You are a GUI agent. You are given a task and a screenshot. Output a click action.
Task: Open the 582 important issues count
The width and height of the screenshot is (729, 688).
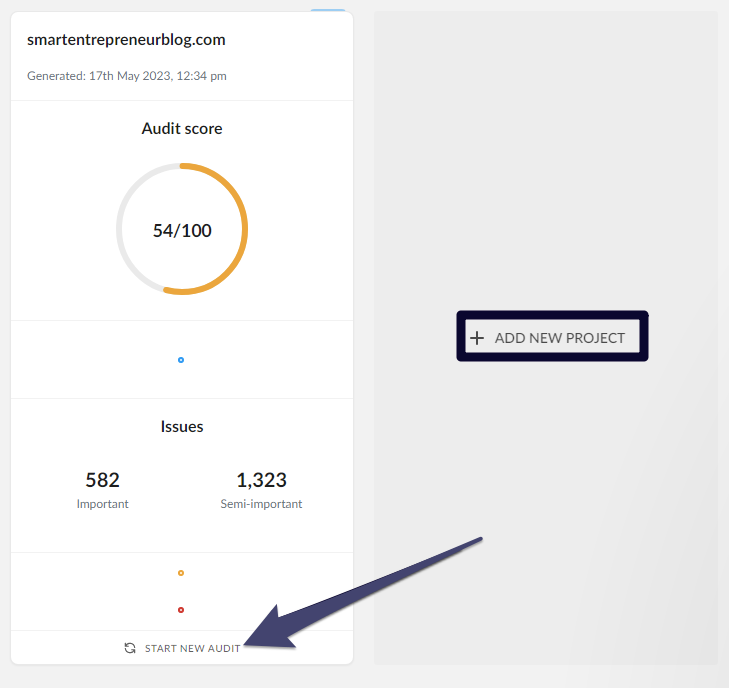coord(103,480)
